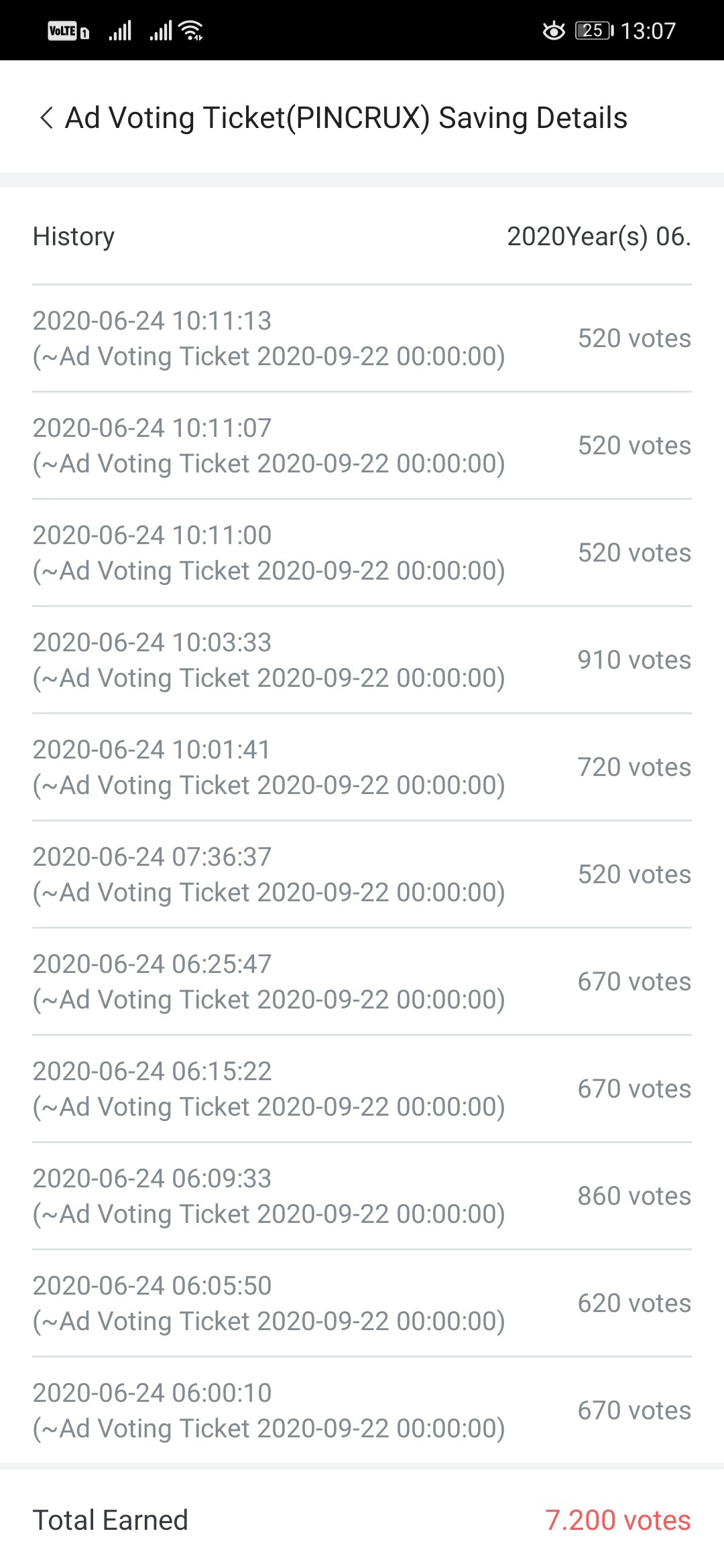Tap the 13:07 clock in status bar
This screenshot has height=1568, width=724.
(648, 31)
